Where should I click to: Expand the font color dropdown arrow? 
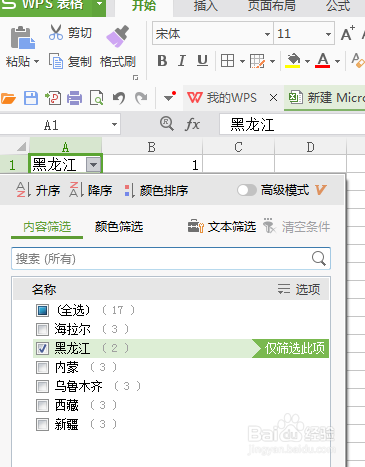(x=337, y=62)
